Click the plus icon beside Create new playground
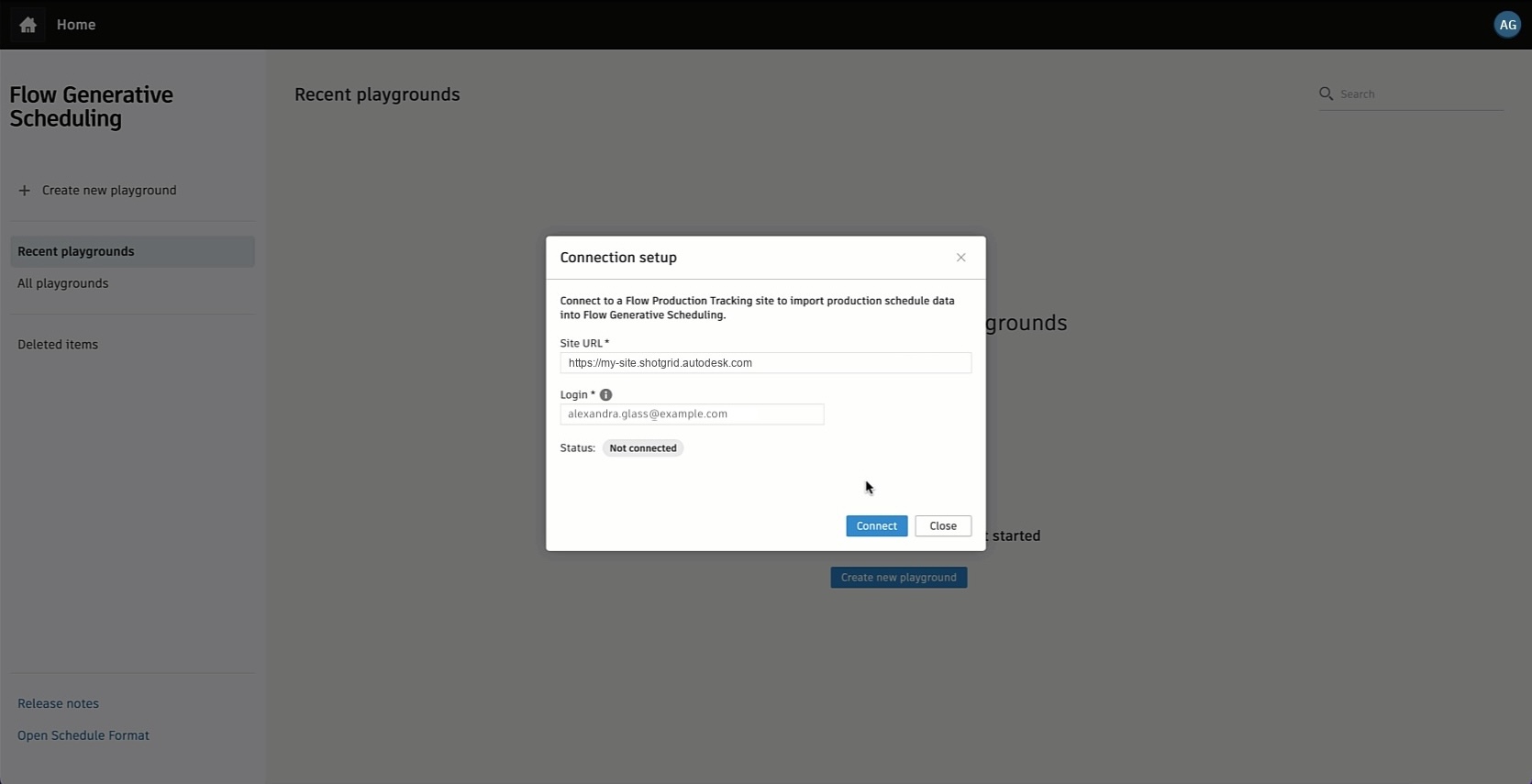1532x784 pixels. pos(25,191)
